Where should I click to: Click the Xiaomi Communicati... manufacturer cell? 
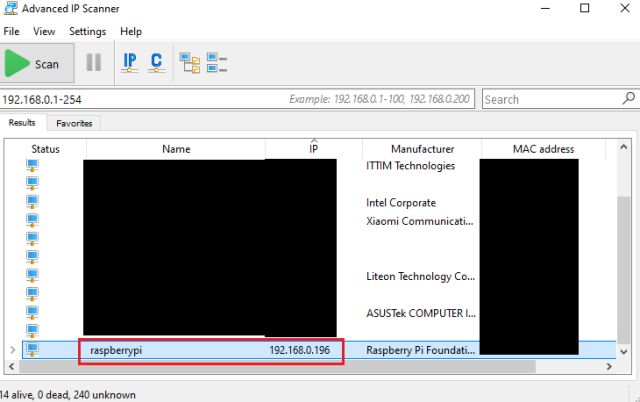tap(420, 221)
